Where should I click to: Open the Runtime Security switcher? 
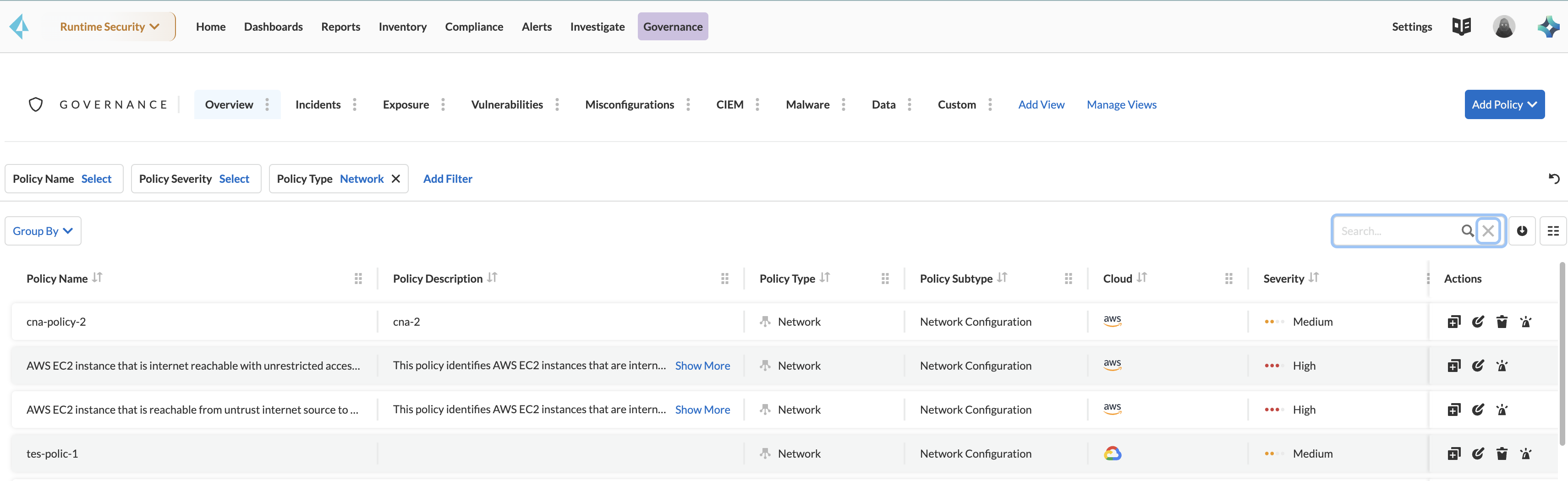[x=110, y=27]
